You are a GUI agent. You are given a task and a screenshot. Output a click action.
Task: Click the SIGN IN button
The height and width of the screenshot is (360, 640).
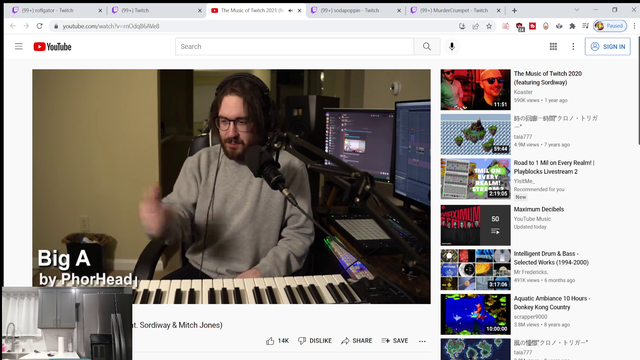pyautogui.click(x=608, y=47)
